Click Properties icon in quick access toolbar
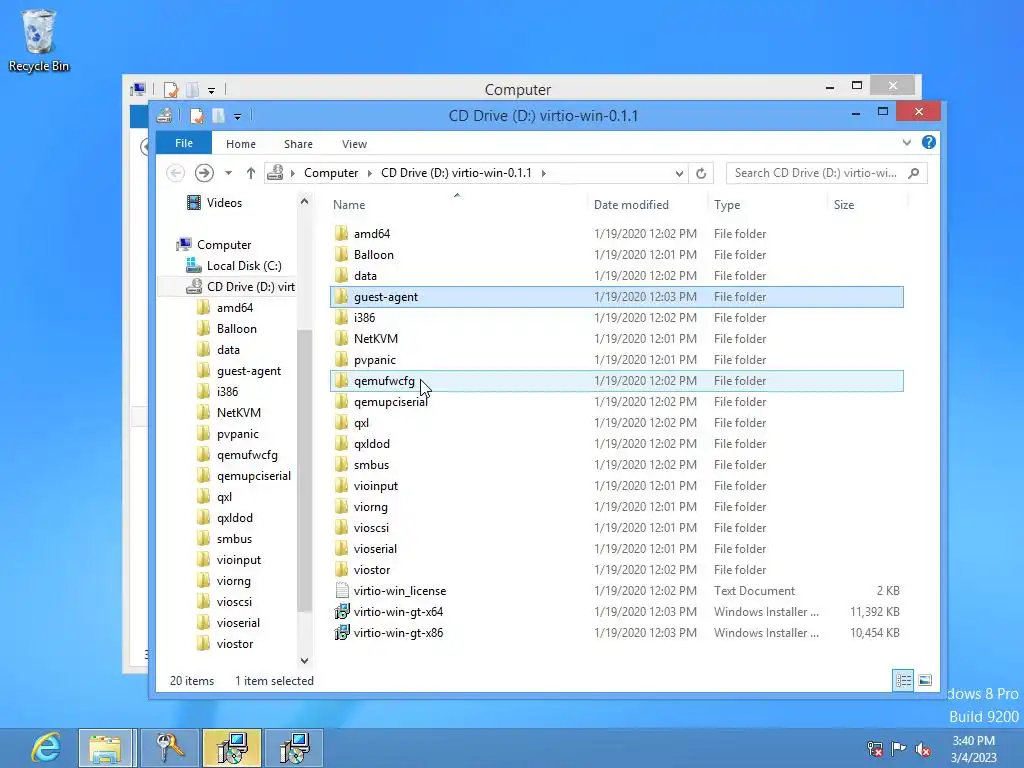Image resolution: width=1024 pixels, height=768 pixels. (197, 116)
